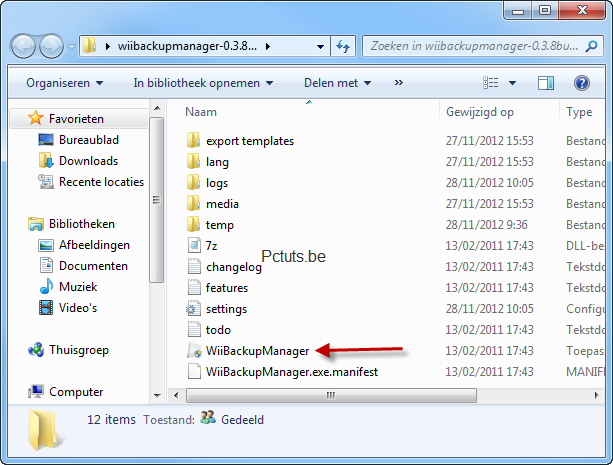Open the Delen met menu
Image resolution: width=613 pixels, height=465 pixels.
point(337,83)
